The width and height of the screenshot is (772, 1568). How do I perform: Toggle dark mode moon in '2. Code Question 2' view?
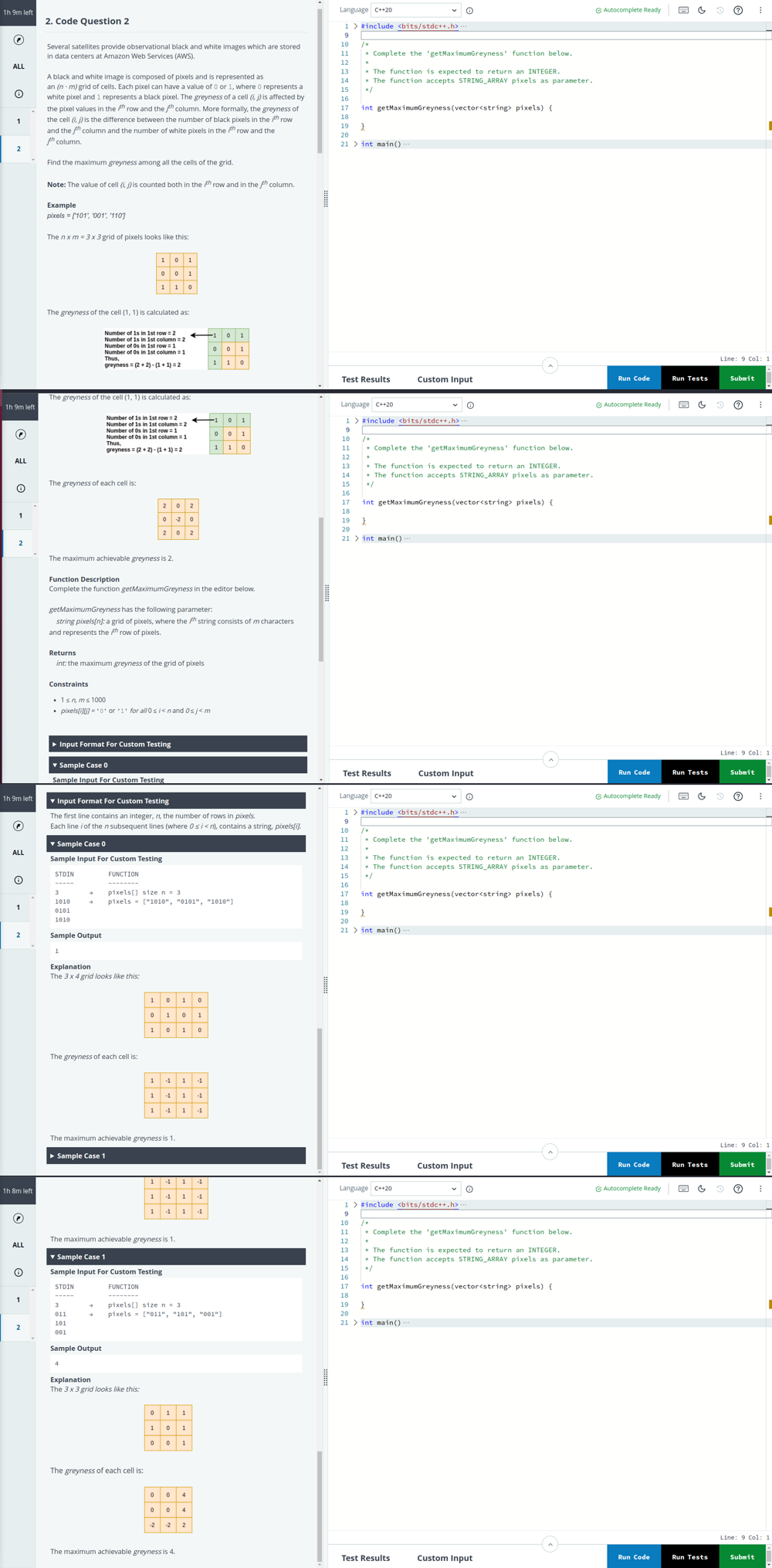point(702,10)
